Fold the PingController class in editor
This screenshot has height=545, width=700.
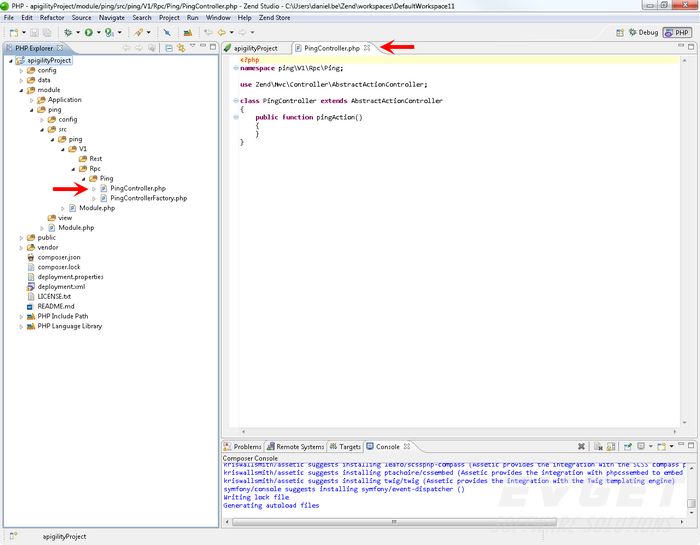[236, 101]
